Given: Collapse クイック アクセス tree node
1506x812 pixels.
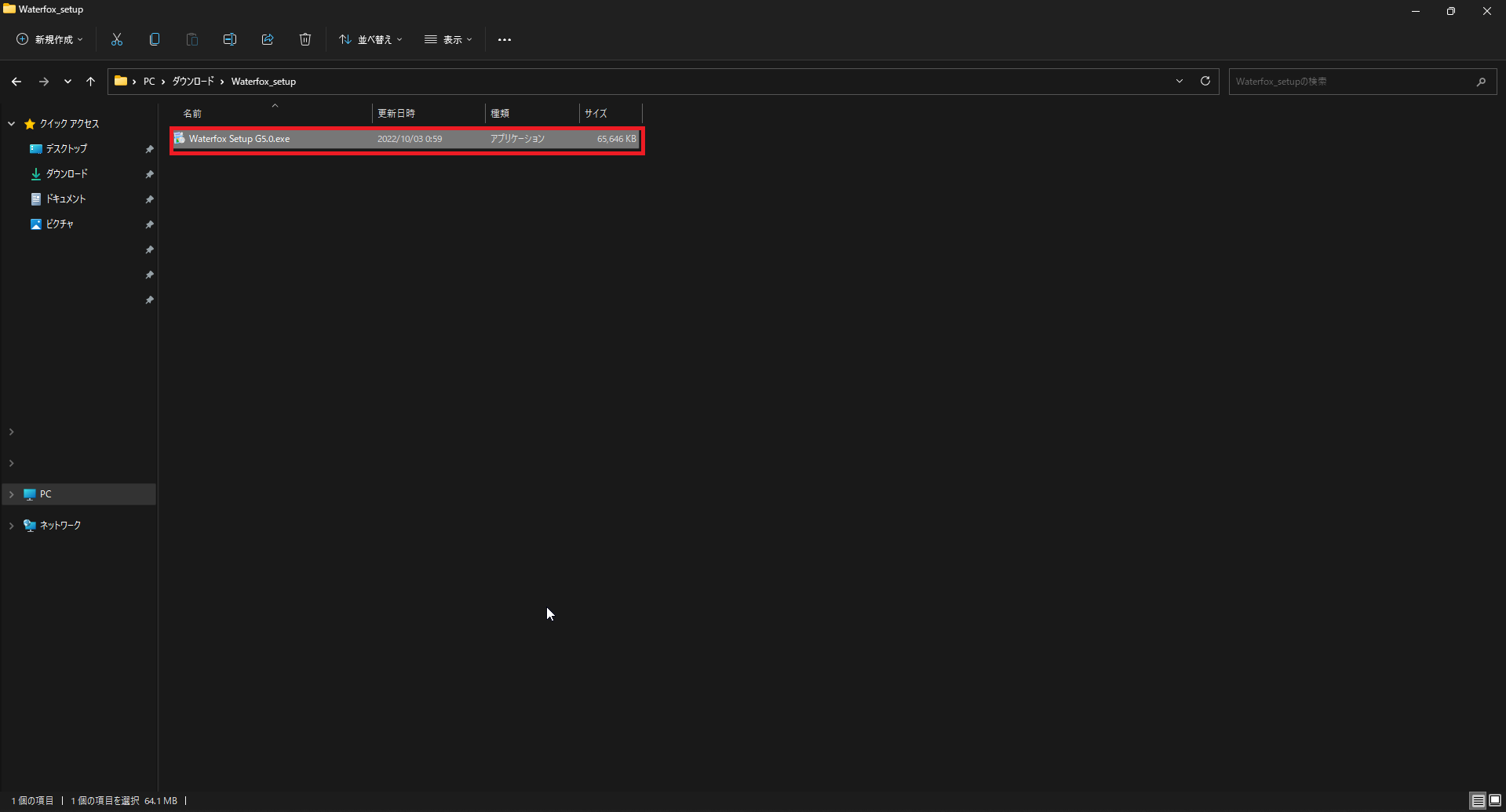Looking at the screenshot, I should coord(12,124).
